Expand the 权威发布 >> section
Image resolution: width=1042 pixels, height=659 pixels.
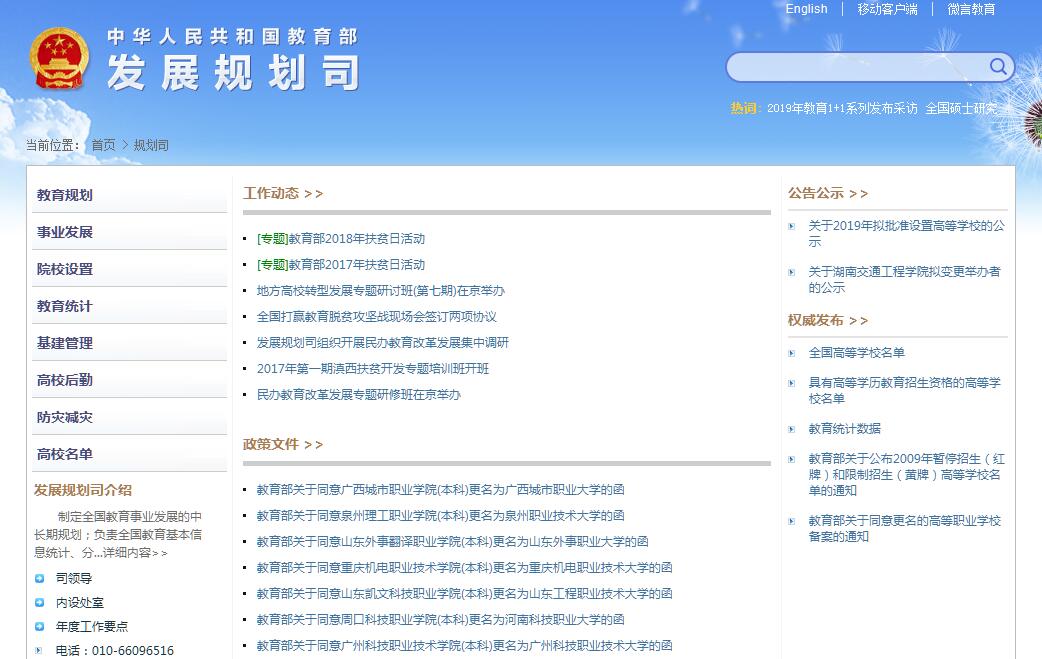[828, 320]
